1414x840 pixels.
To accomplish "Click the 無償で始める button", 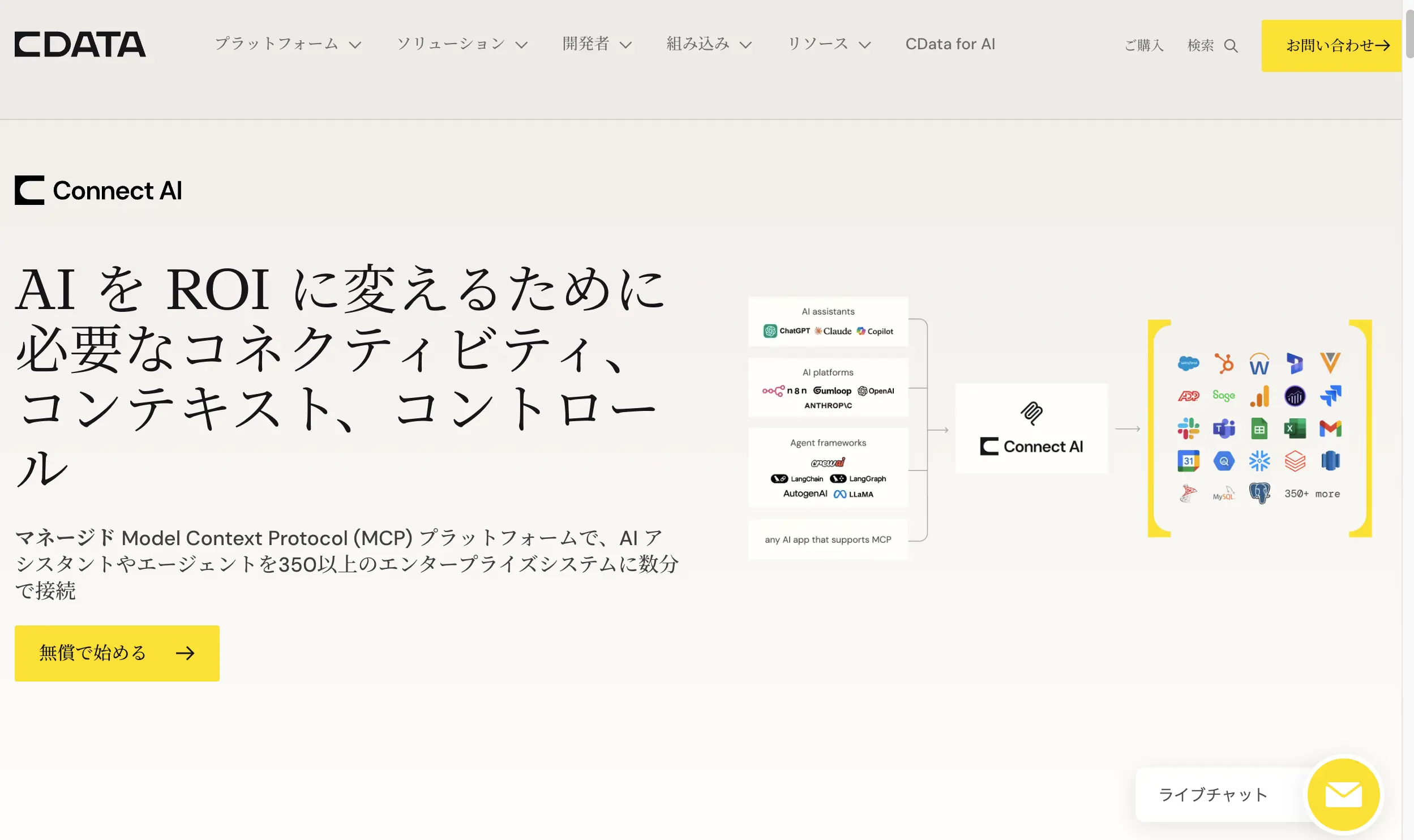I will coord(117,653).
